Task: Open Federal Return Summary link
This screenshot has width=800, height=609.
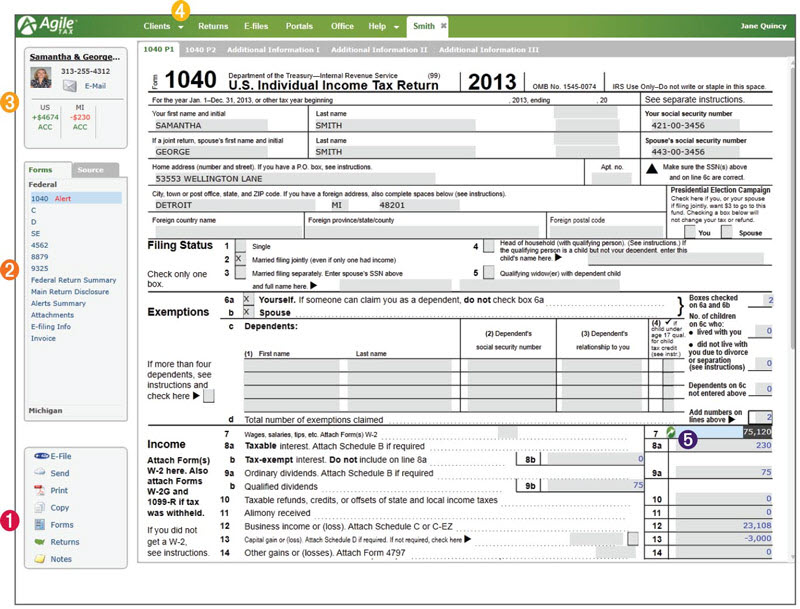Action: coord(73,280)
